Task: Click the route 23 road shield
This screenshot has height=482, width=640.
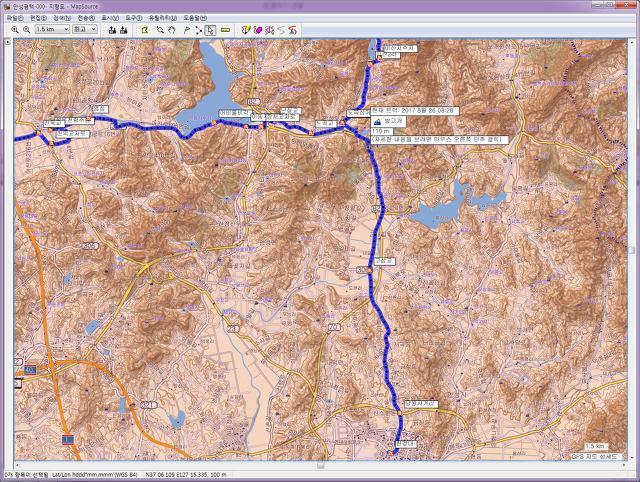Action: click(233, 329)
